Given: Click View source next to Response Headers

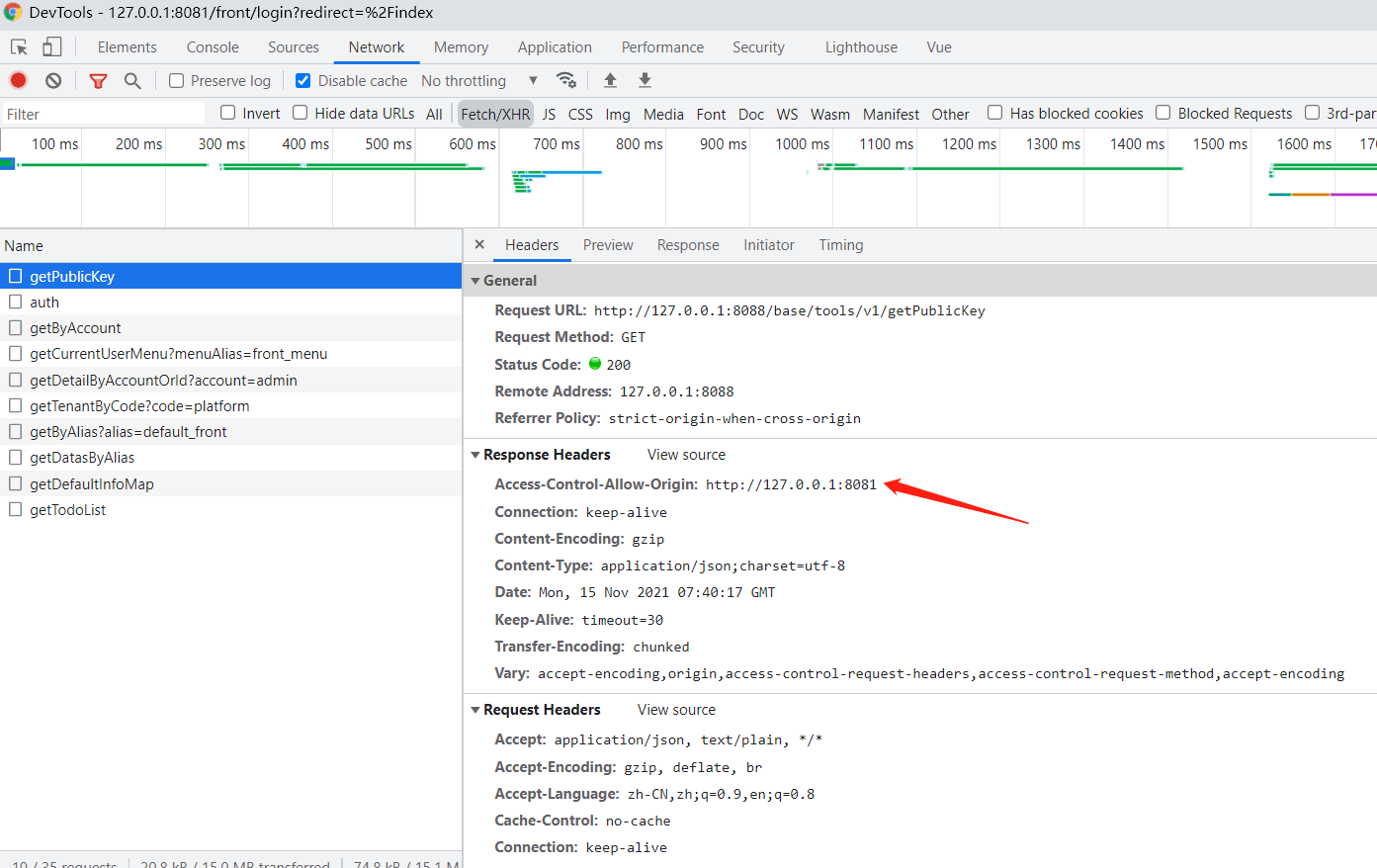Looking at the screenshot, I should tap(686, 455).
